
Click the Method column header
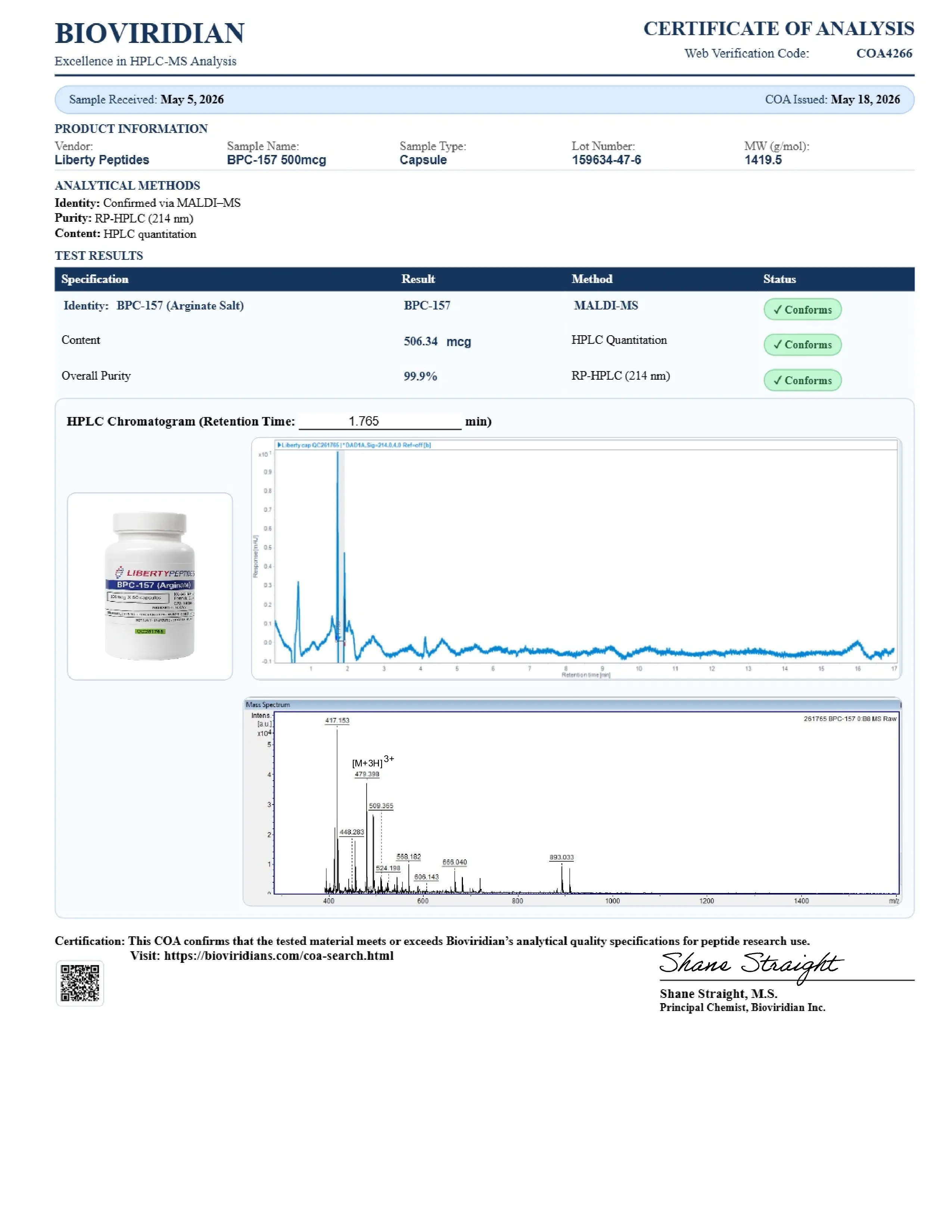pyautogui.click(x=592, y=279)
